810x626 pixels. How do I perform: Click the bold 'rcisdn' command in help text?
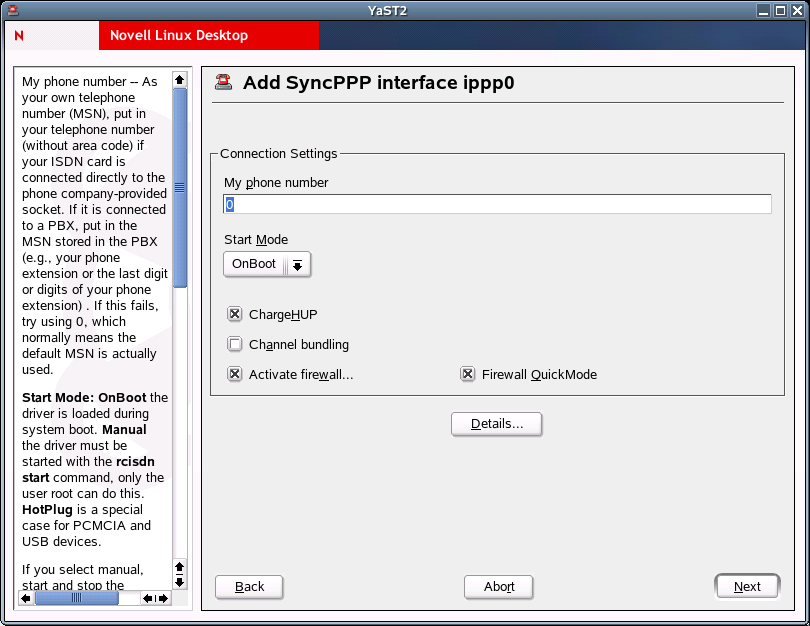[135, 462]
